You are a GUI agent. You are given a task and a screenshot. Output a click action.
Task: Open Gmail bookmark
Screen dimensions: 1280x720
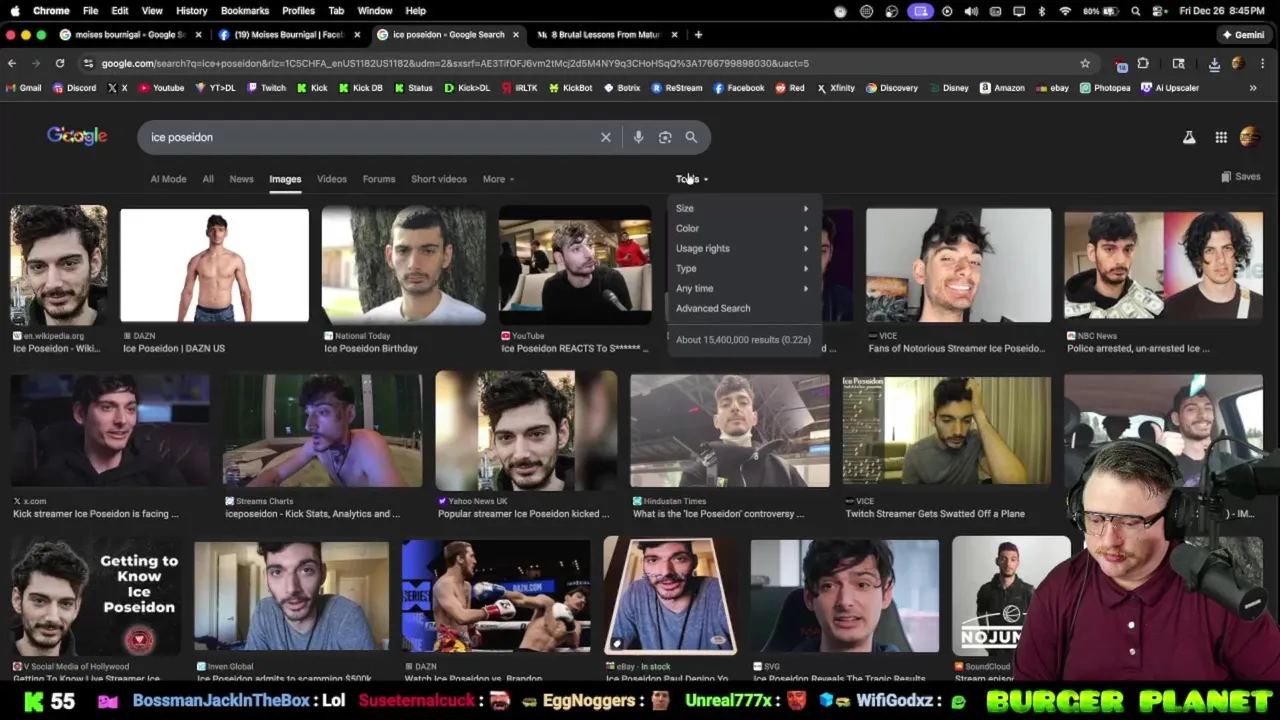23,88
